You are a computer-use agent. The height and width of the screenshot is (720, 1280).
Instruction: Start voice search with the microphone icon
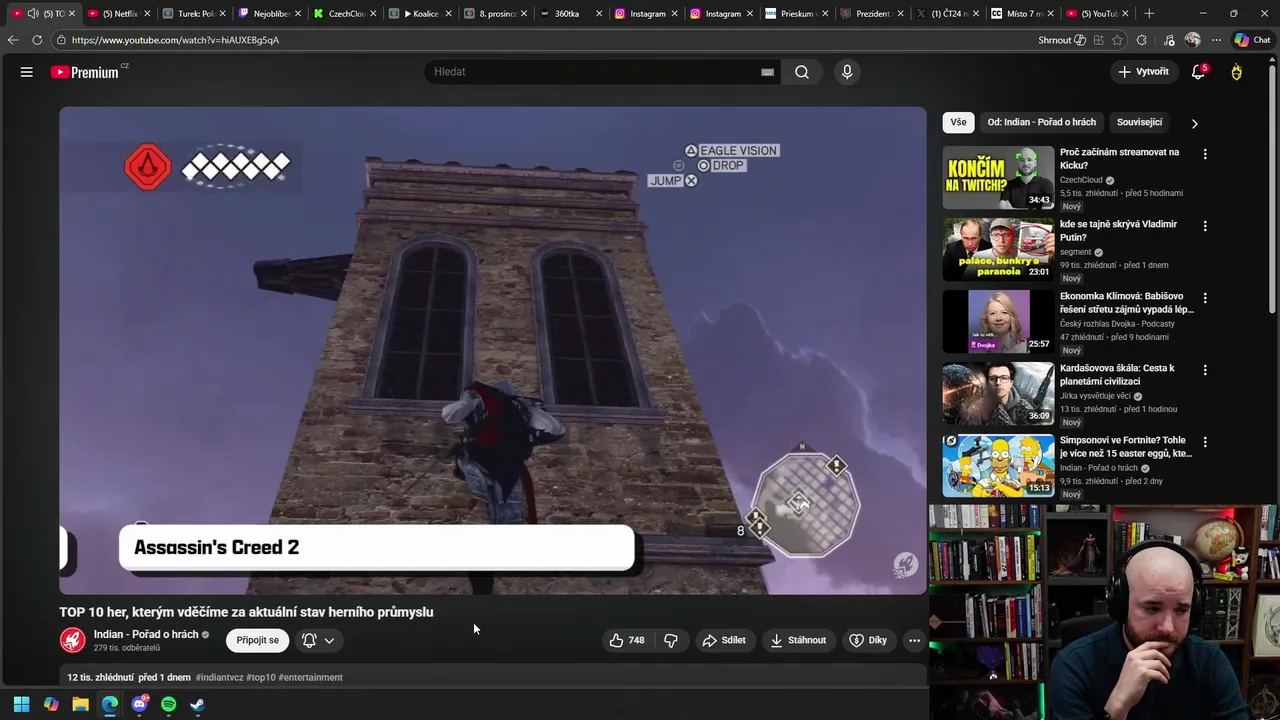[847, 72]
